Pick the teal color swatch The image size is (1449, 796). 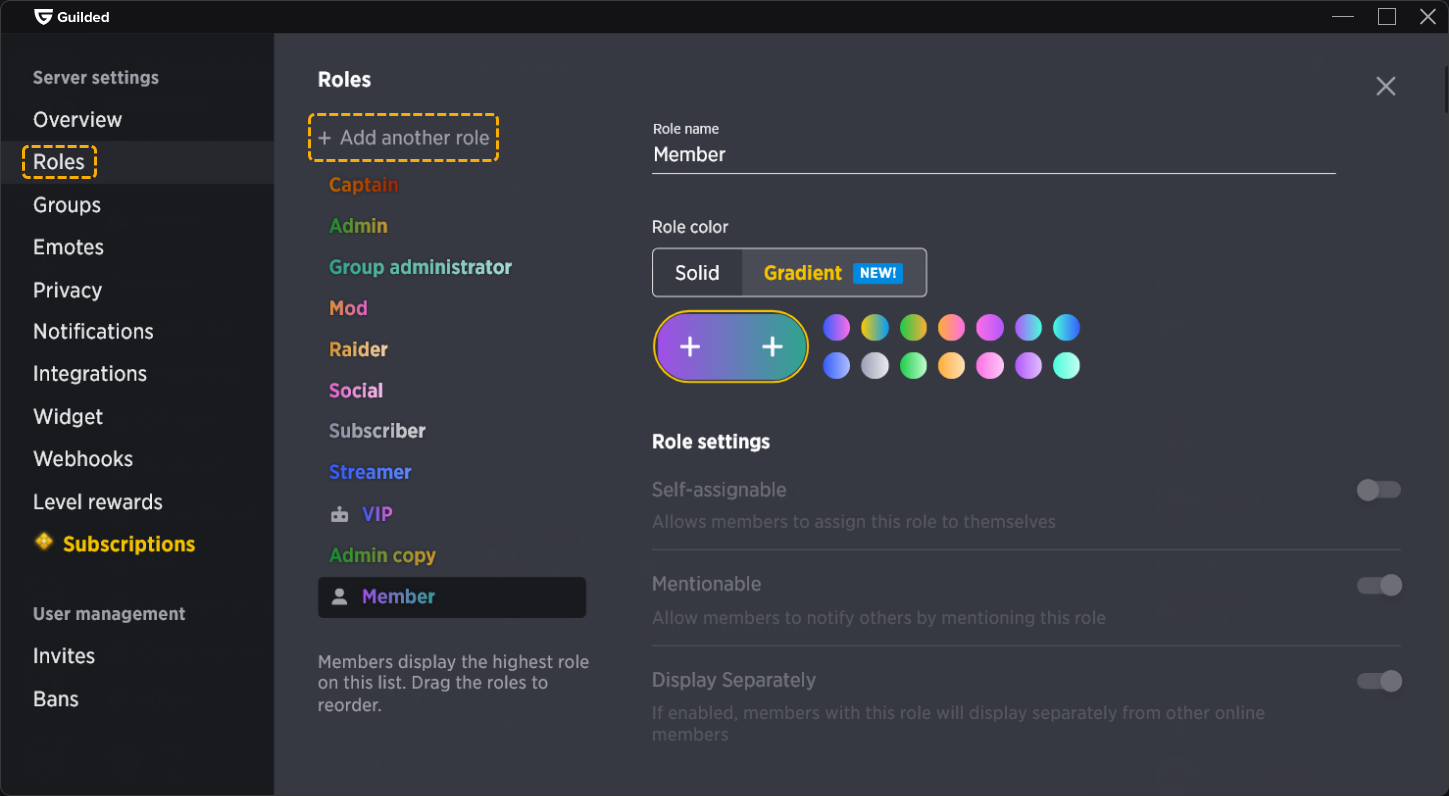(x=1067, y=365)
